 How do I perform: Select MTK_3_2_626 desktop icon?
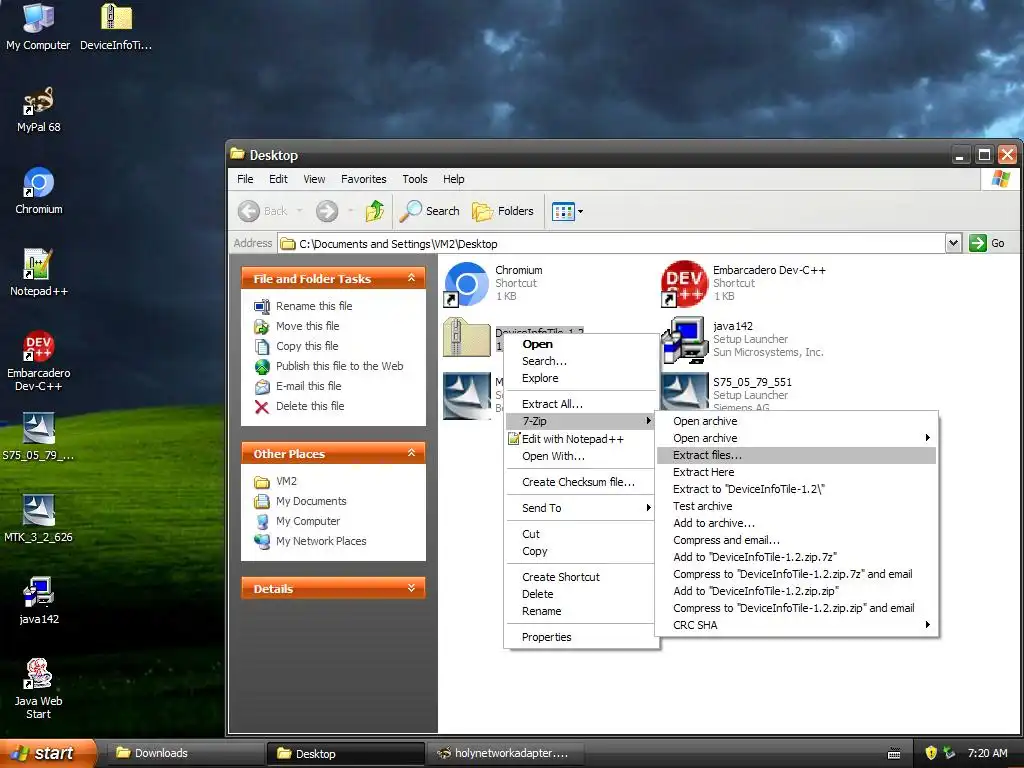[x=38, y=519]
